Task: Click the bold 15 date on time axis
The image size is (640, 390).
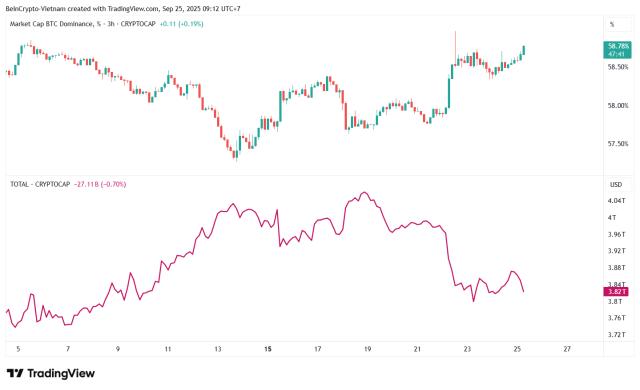Action: point(268,349)
